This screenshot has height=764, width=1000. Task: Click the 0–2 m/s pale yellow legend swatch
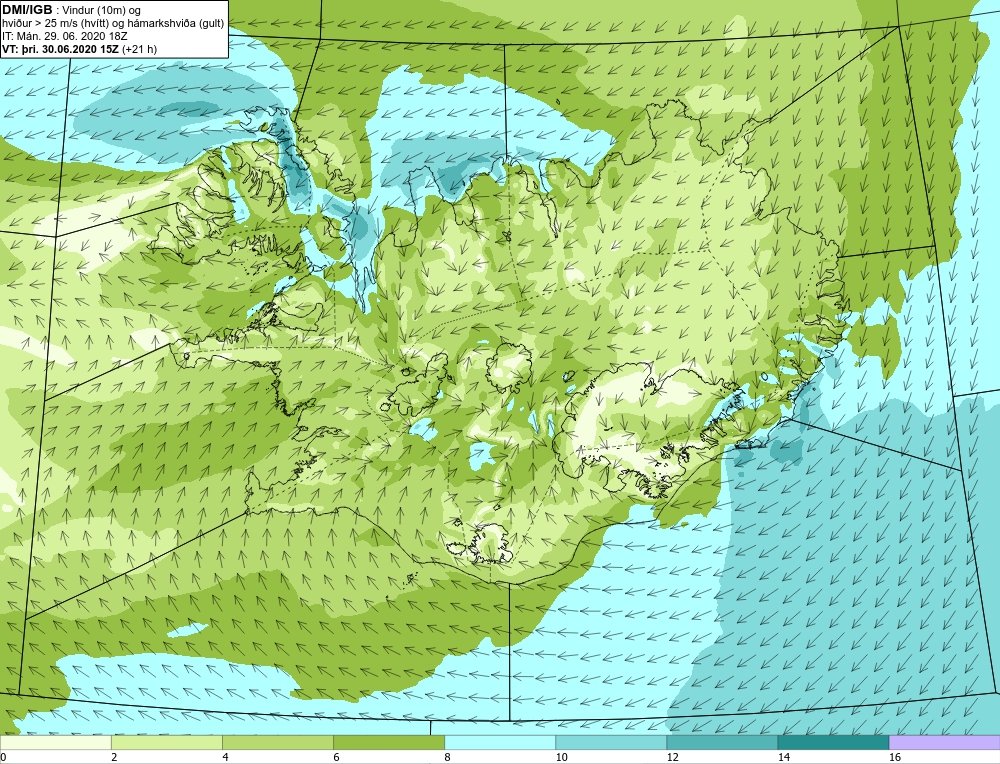click(55, 742)
